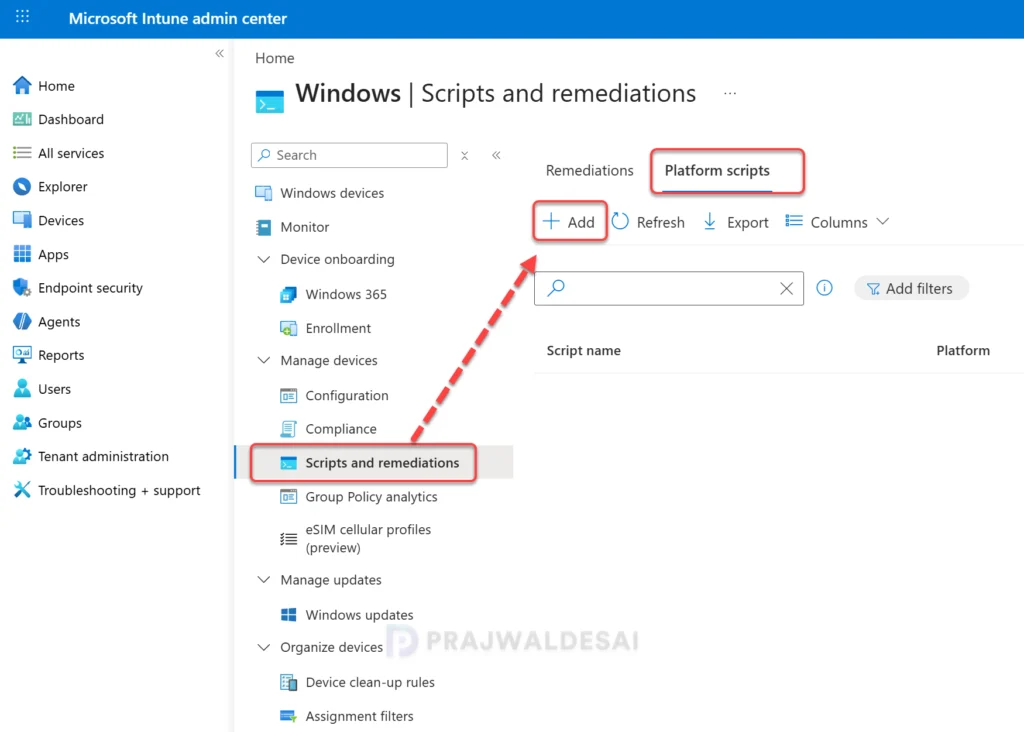Sort by the Script name column header
The image size is (1024, 732).
[583, 351]
